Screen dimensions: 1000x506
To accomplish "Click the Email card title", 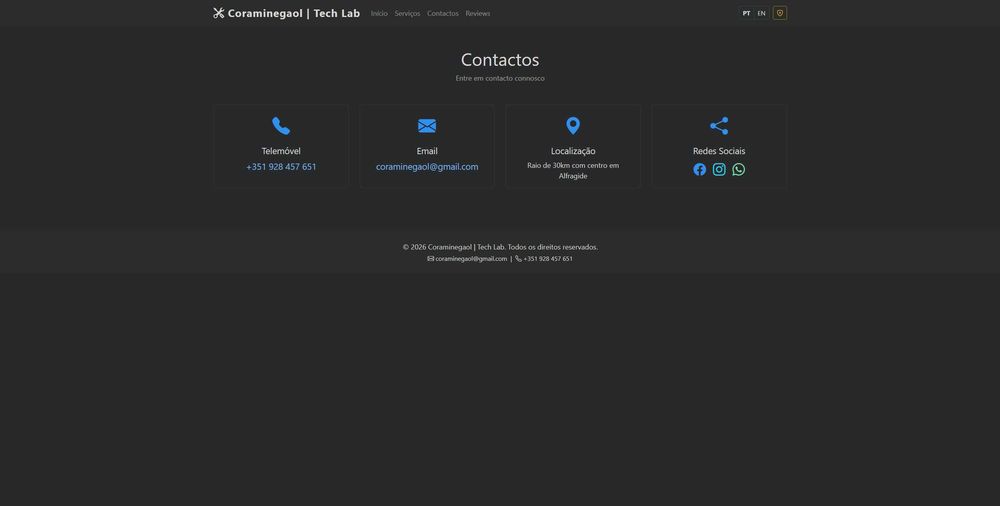I will [x=427, y=151].
